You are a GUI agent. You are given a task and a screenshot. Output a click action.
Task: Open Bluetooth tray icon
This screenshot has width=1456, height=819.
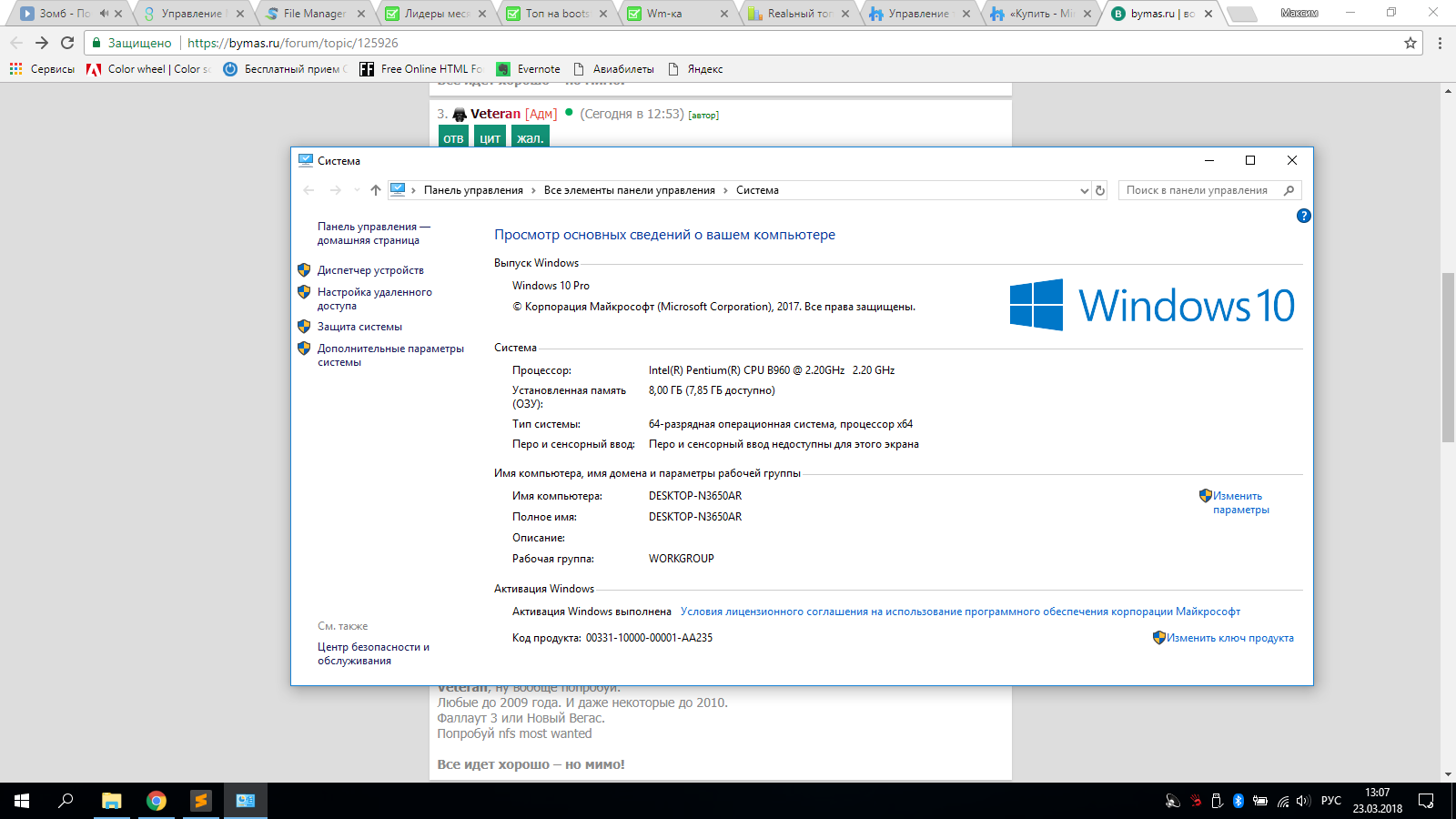tap(1239, 801)
